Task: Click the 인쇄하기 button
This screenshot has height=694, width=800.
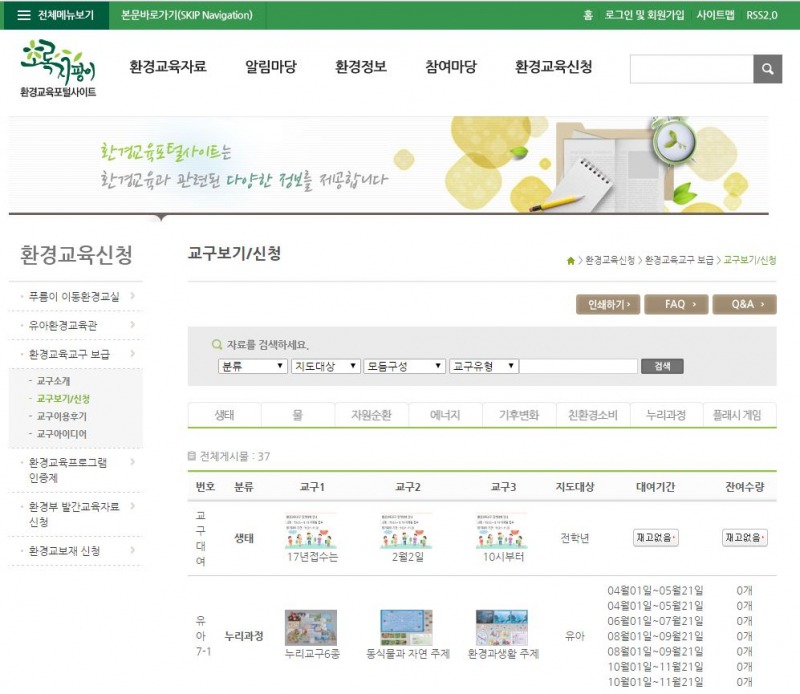Action: (608, 305)
